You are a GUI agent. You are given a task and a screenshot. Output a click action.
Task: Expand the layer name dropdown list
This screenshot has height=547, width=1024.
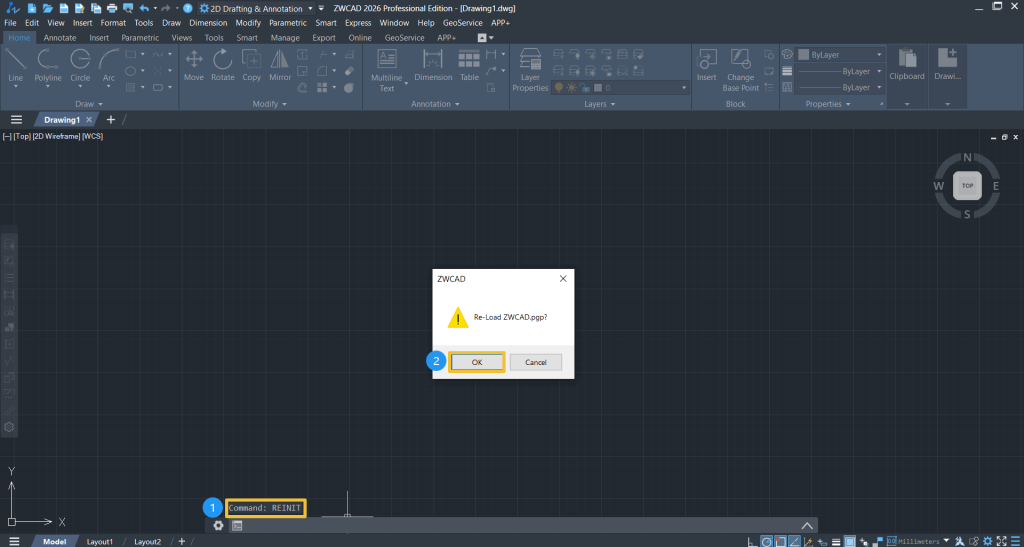click(682, 88)
